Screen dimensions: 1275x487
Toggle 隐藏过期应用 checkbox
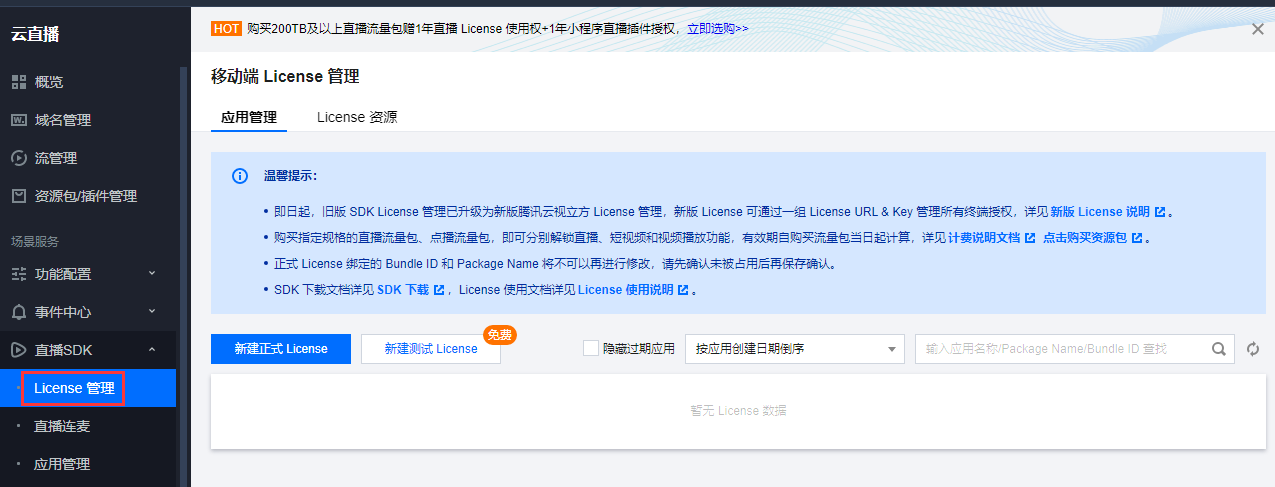[591, 348]
